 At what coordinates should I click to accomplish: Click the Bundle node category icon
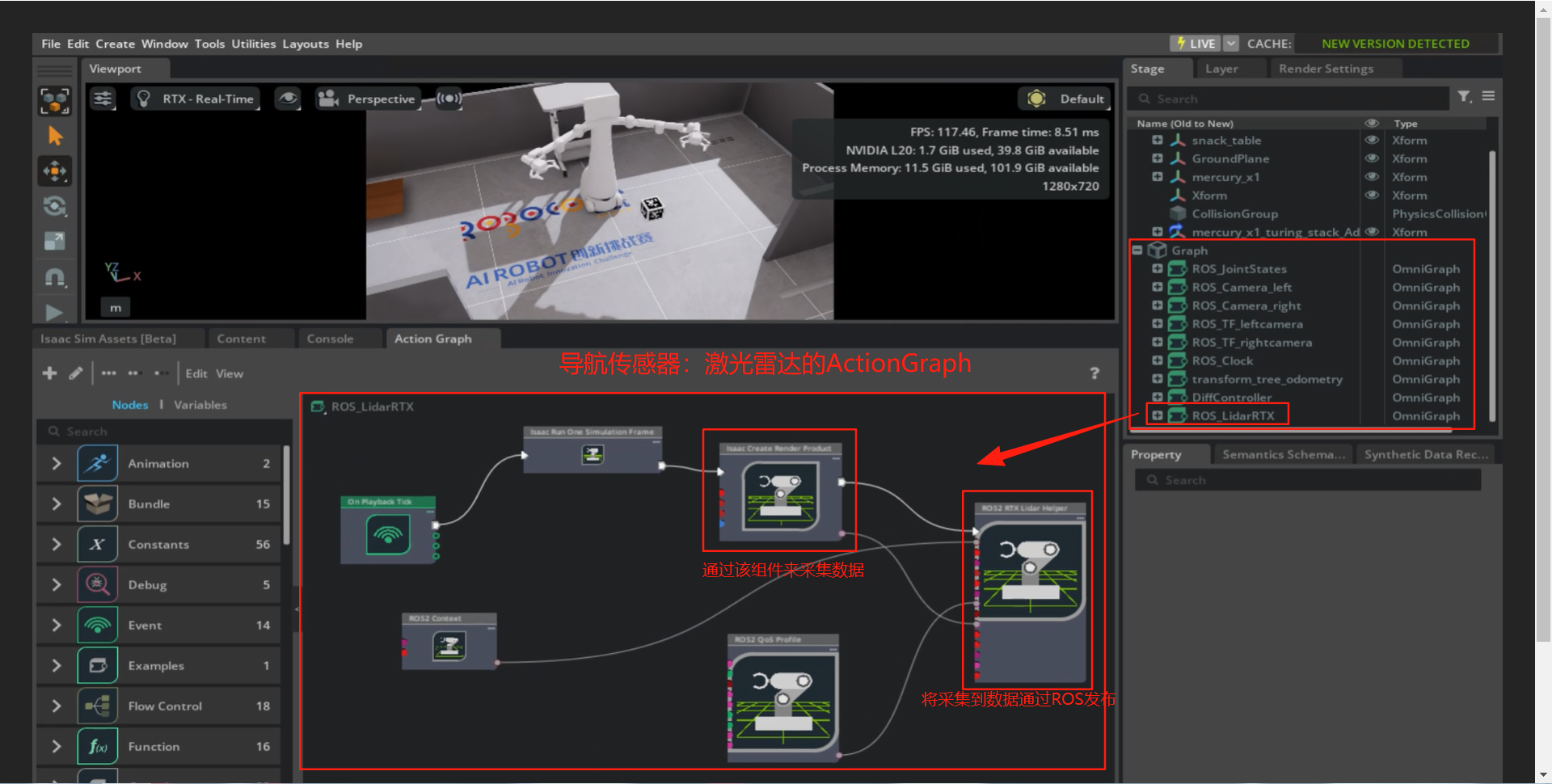click(x=98, y=504)
